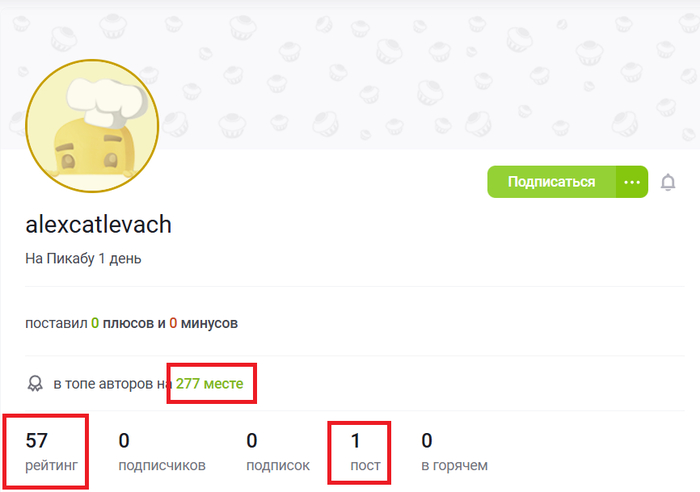Image resolution: width=700 pixels, height=492 pixels.
Task: Click the chef hat toaster avatar
Action: click(92, 126)
